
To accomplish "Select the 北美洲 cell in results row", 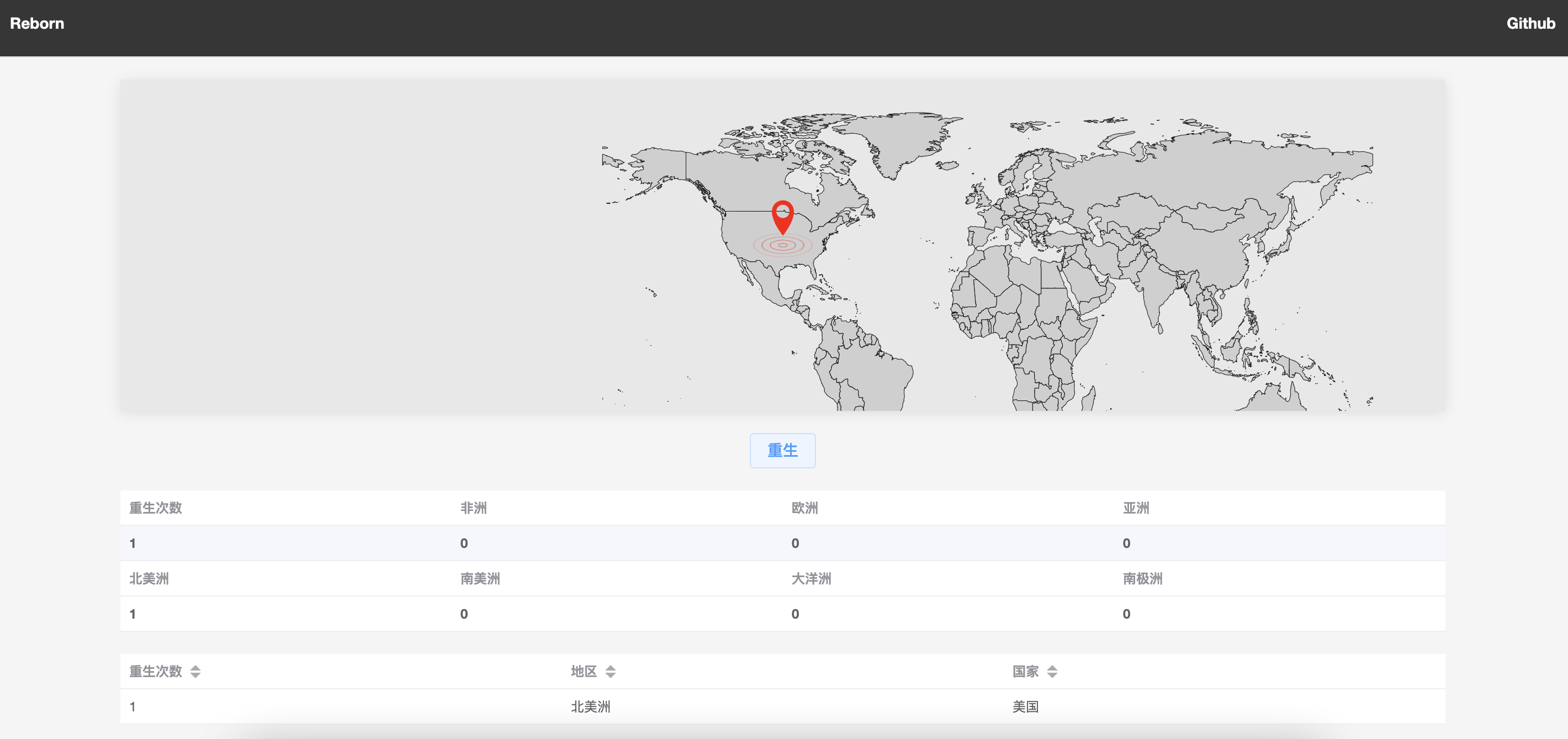I will coord(590,707).
